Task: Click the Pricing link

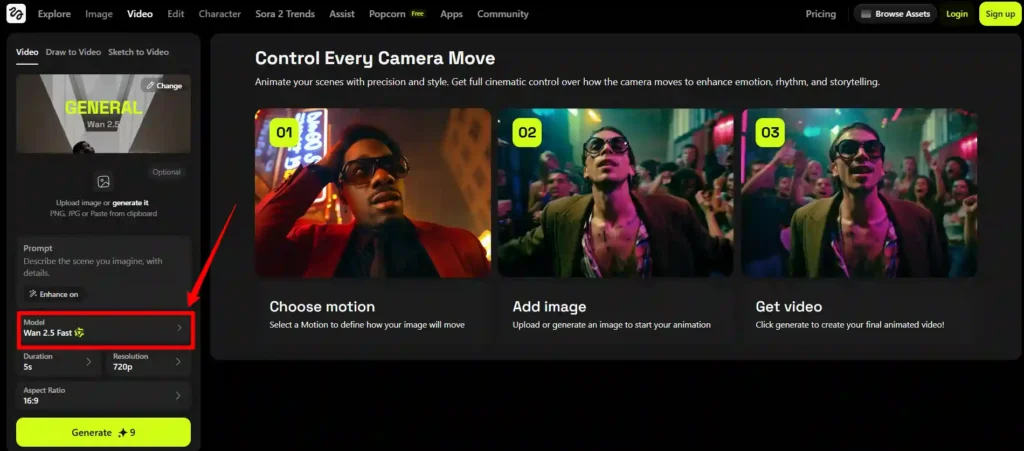Action: [x=820, y=14]
